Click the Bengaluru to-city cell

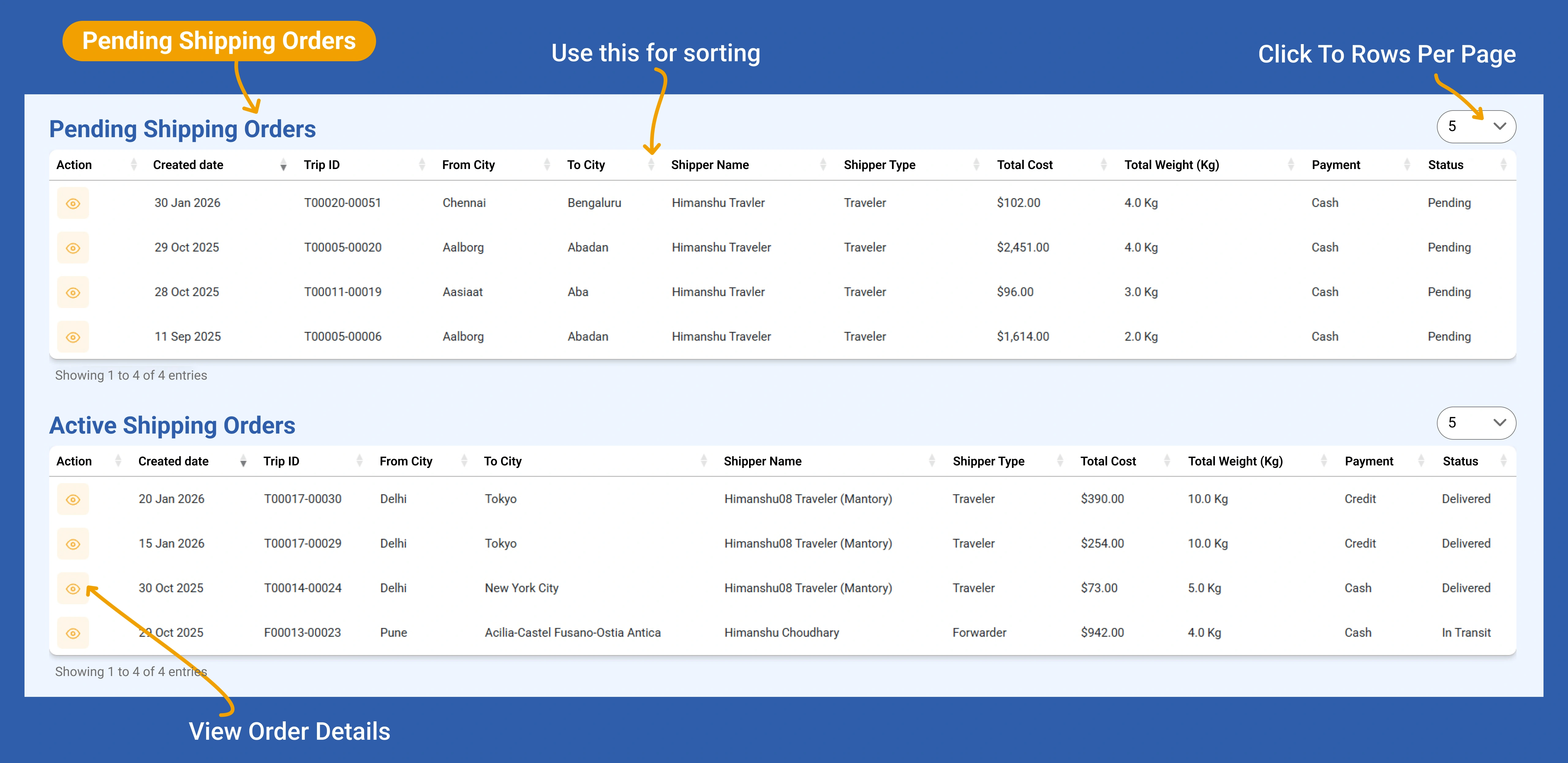(594, 203)
